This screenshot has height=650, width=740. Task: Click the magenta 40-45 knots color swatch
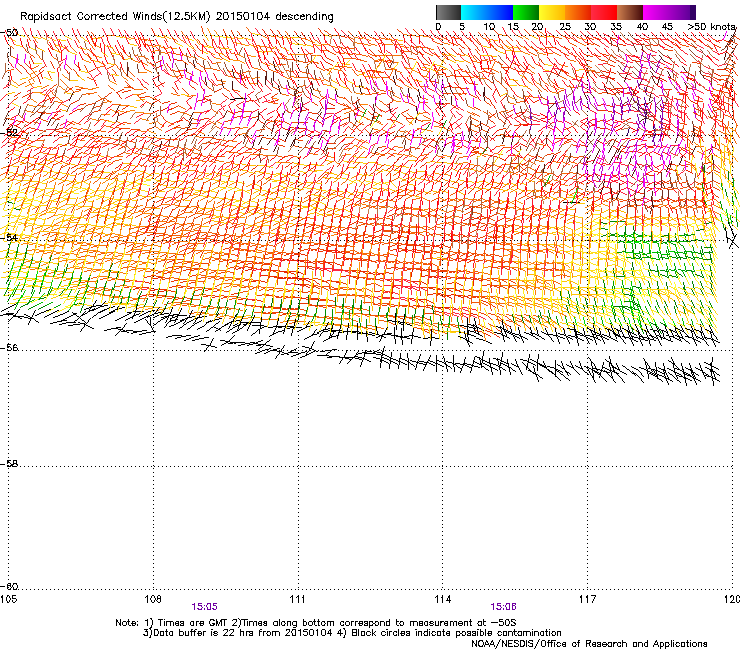pos(656,12)
